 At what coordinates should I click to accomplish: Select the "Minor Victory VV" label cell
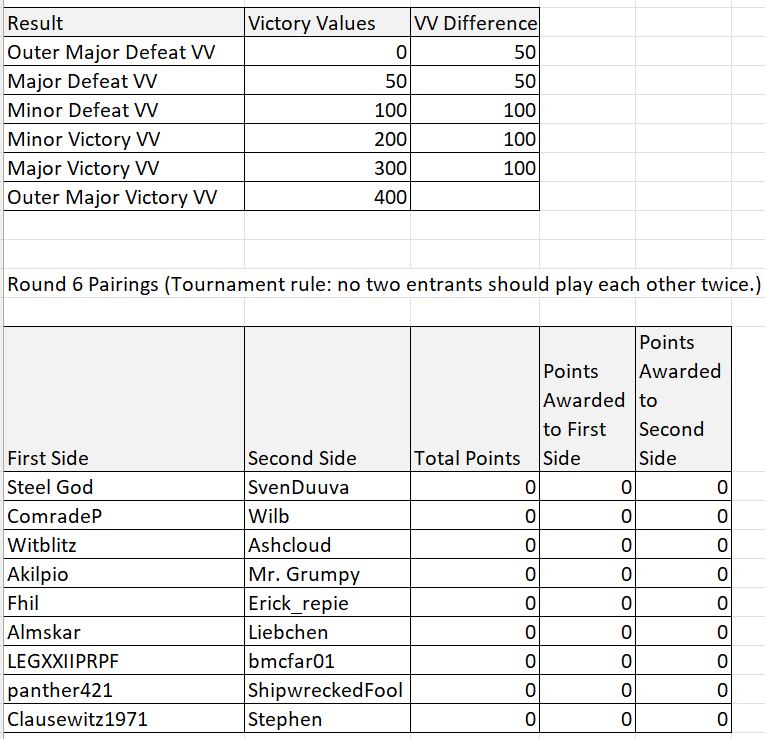[124, 139]
